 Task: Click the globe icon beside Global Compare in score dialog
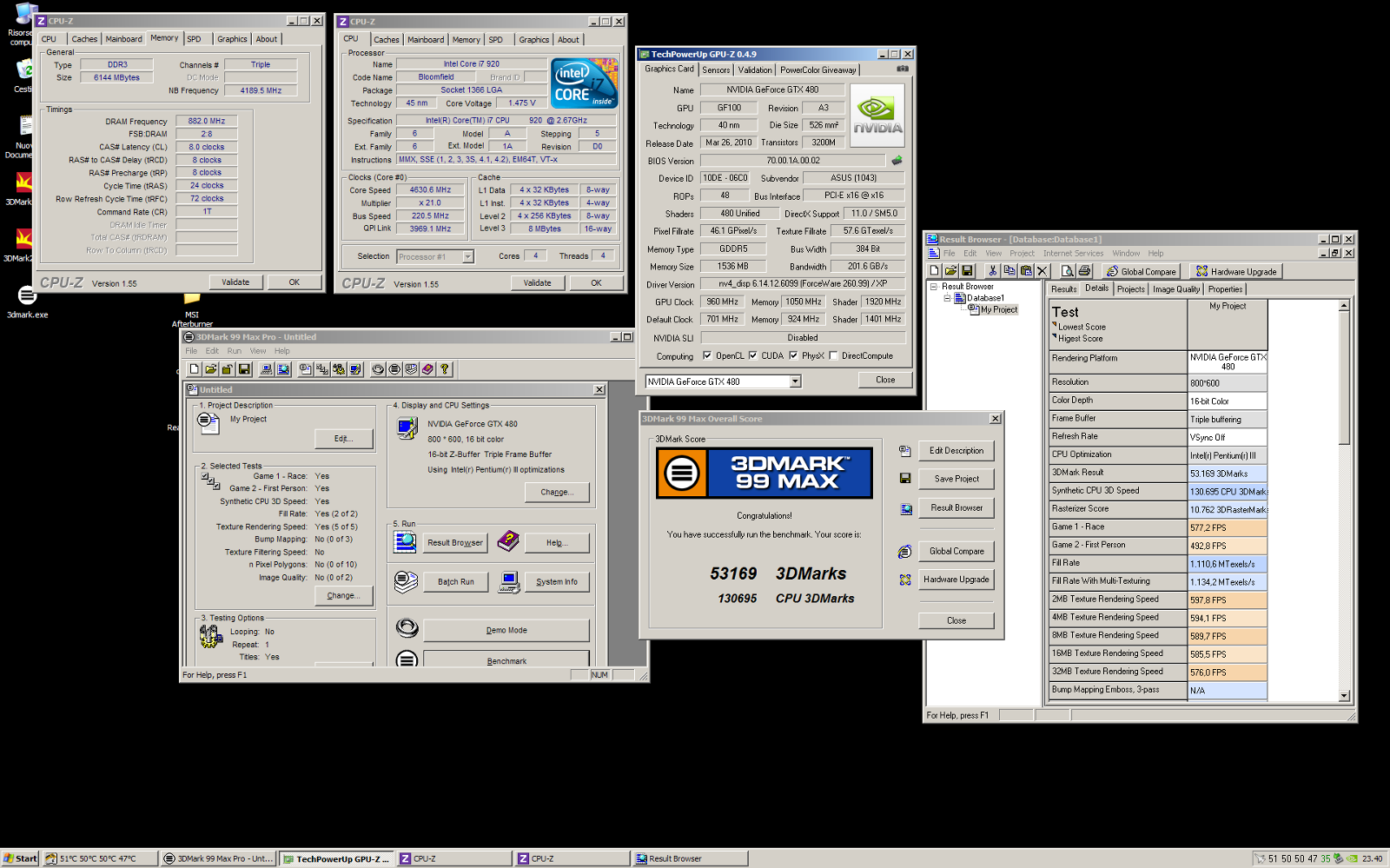904,552
